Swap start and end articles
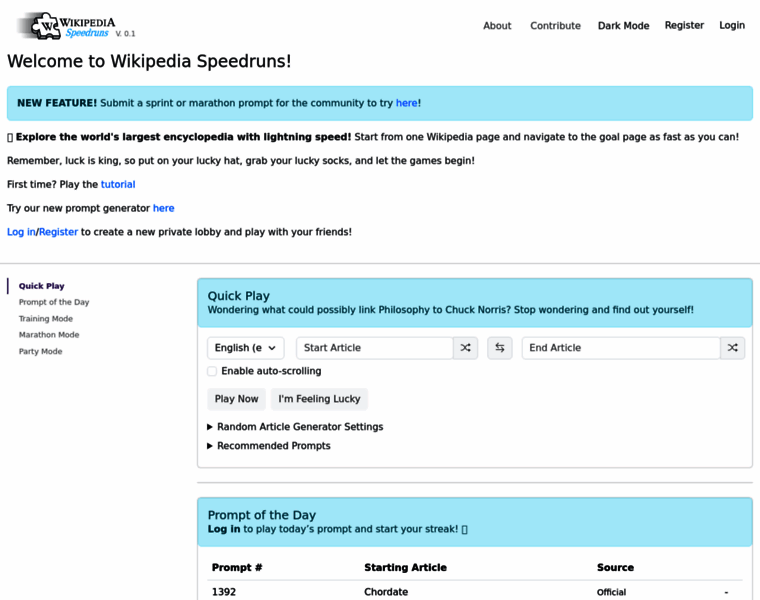The width and height of the screenshot is (760, 600). 500,348
